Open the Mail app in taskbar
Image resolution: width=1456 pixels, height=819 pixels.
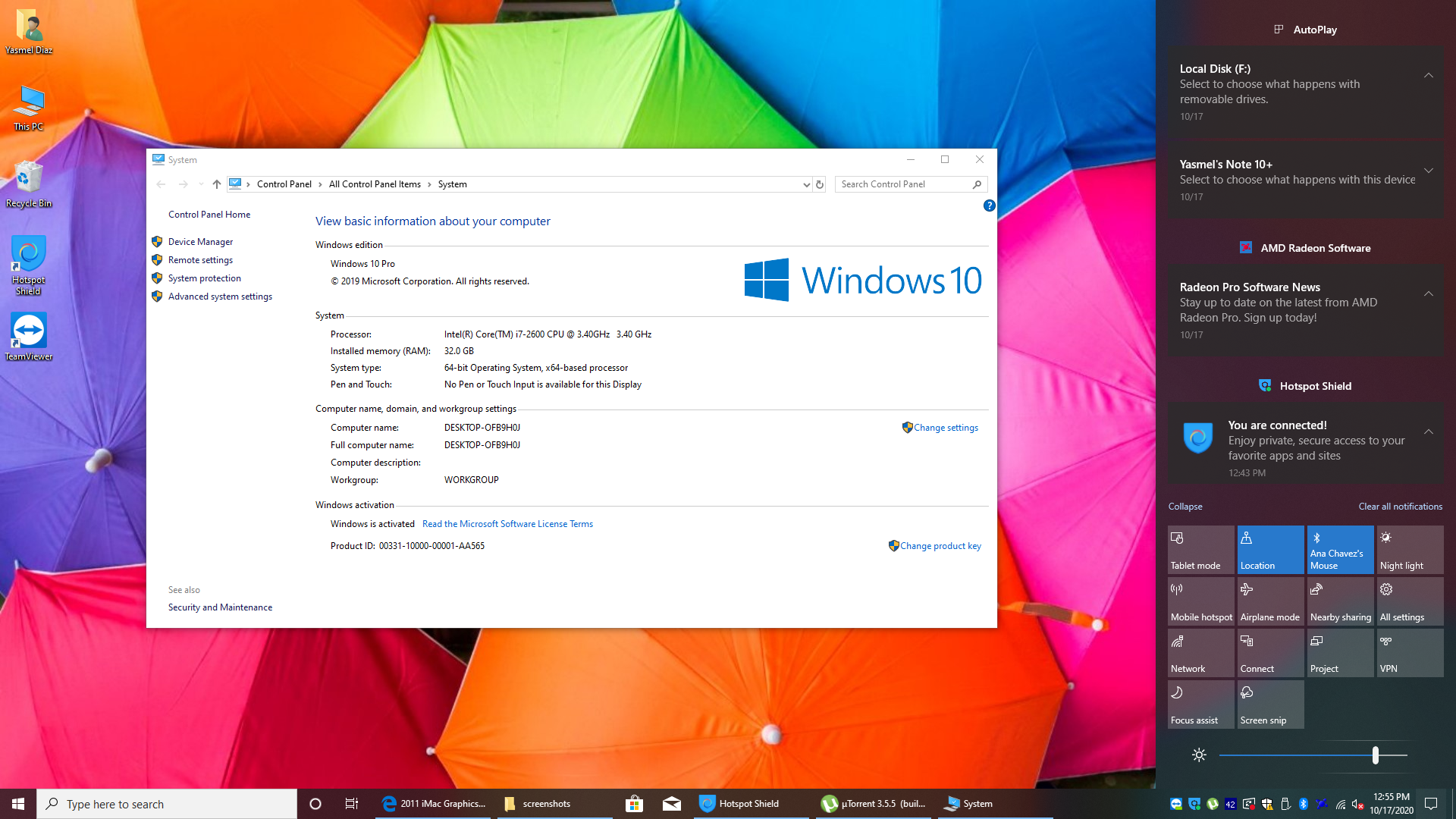tap(672, 804)
